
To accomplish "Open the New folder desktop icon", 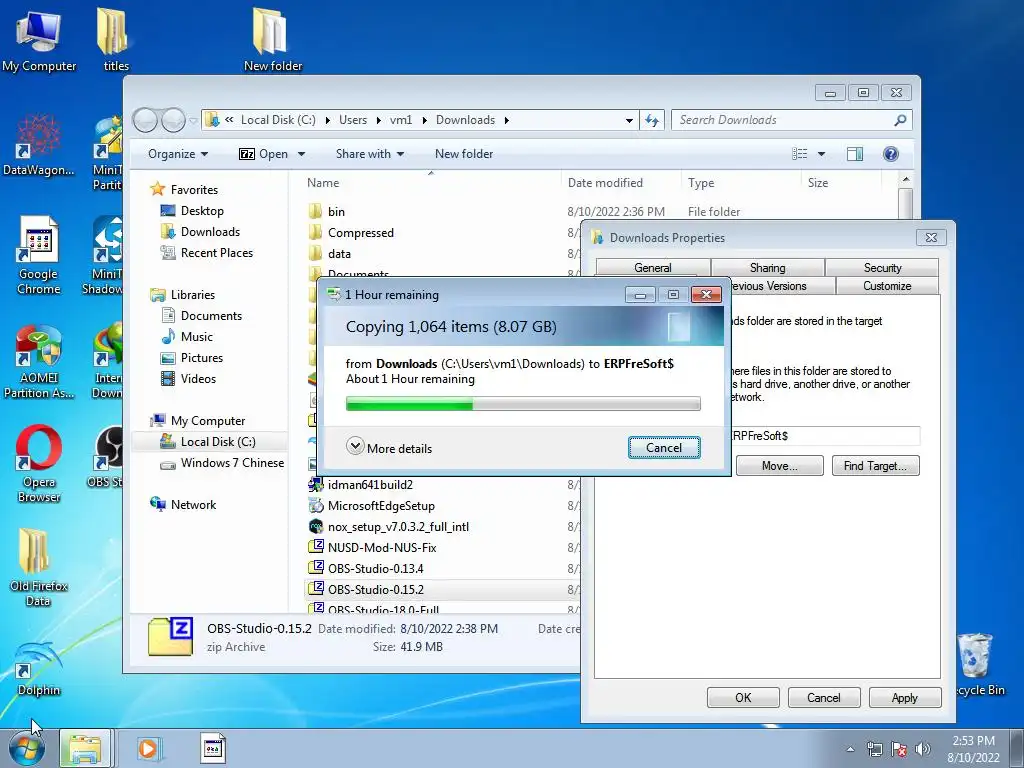I will (x=272, y=39).
